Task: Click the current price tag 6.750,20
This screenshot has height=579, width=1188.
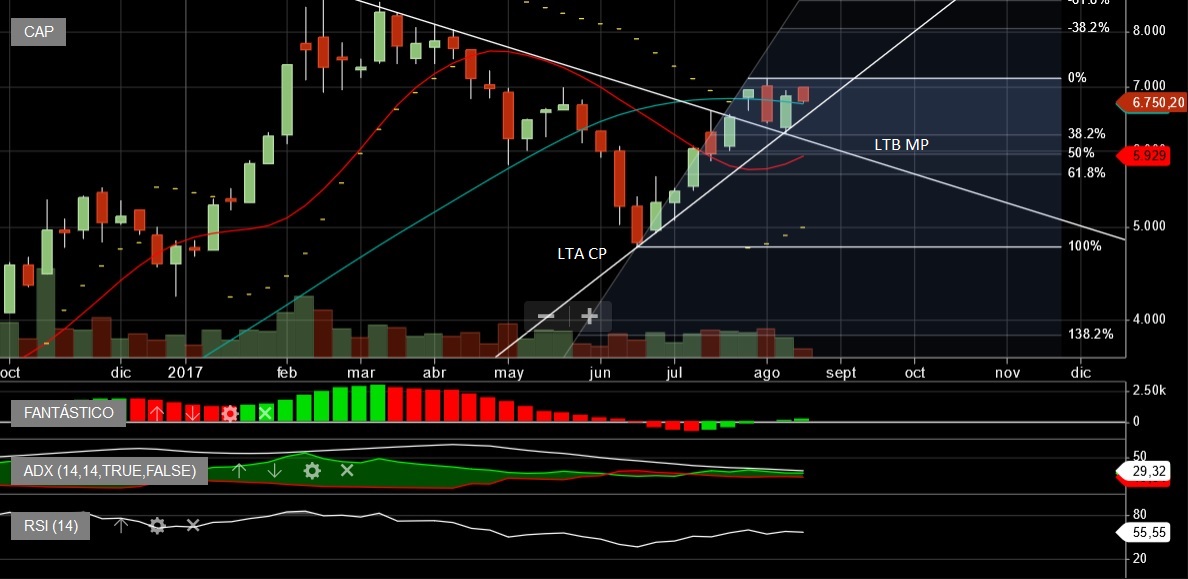Action: pyautogui.click(x=1152, y=103)
